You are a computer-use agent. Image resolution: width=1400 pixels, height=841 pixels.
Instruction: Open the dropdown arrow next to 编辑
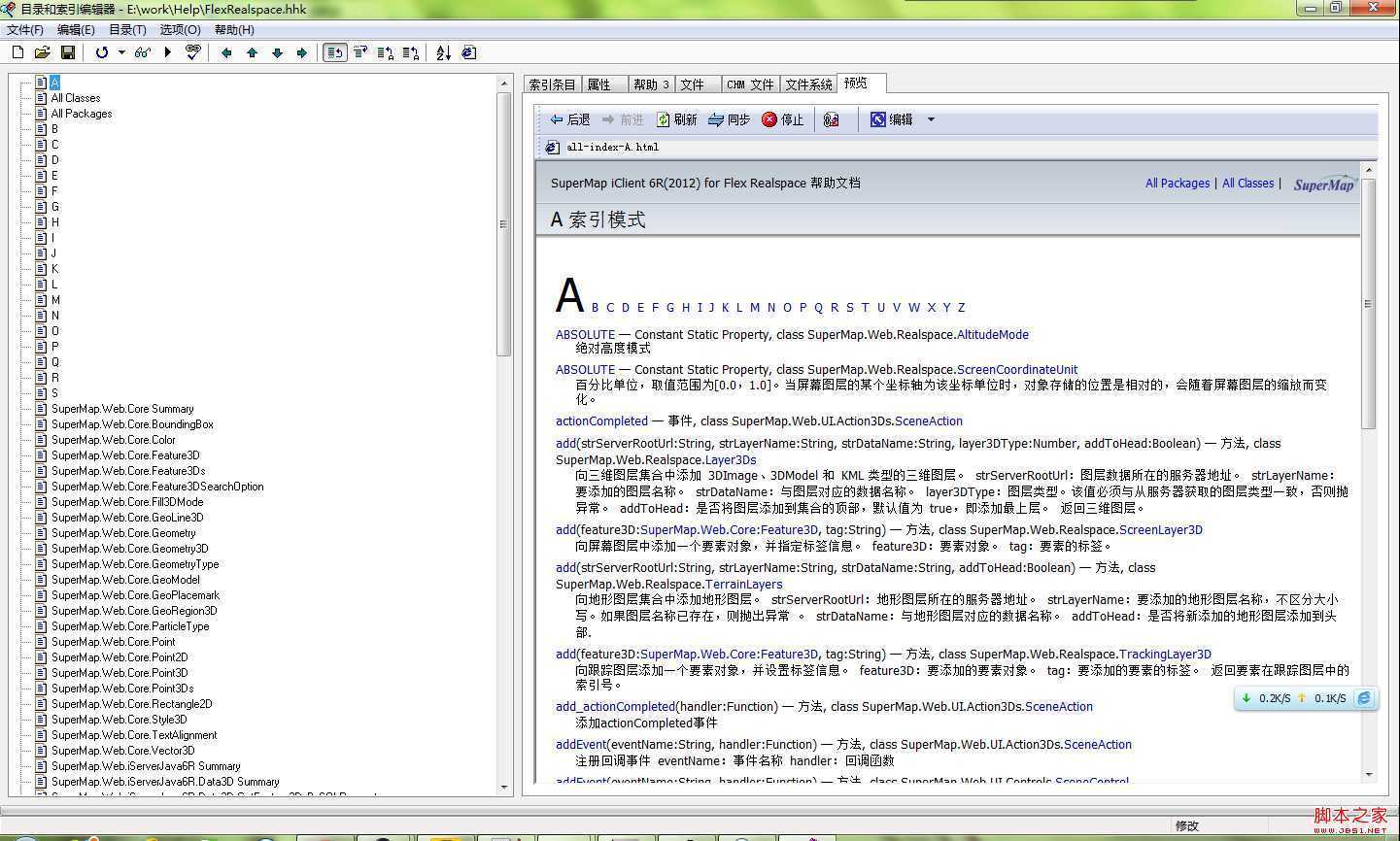[931, 119]
